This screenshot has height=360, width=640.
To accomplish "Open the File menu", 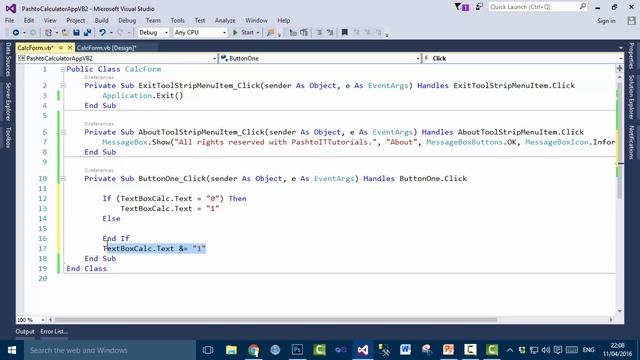I will [x=9, y=20].
